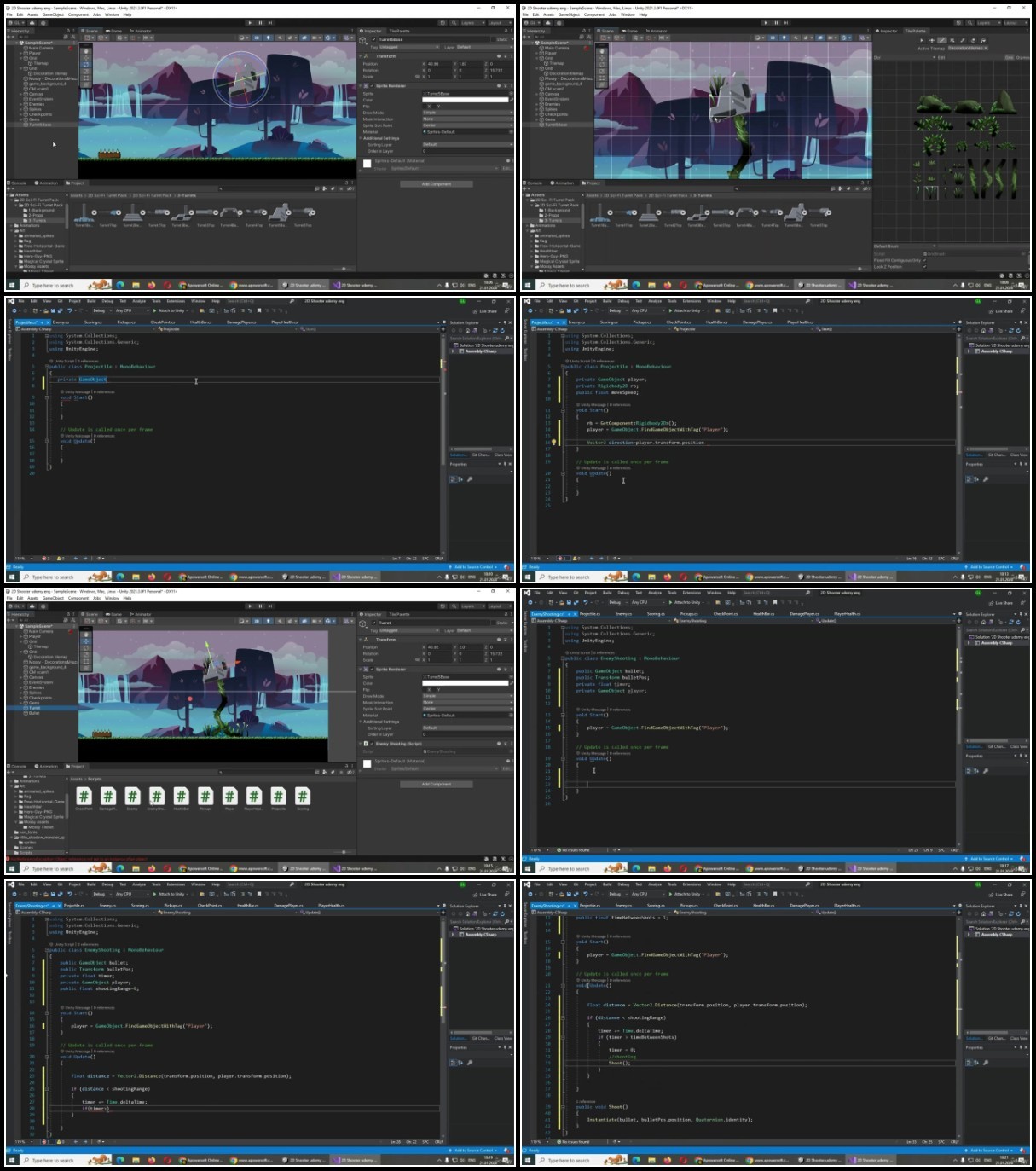Toggle Sprite Renderer enable checkbox in TurretBase inspector
The width and height of the screenshot is (1036, 1171).
click(x=372, y=85)
